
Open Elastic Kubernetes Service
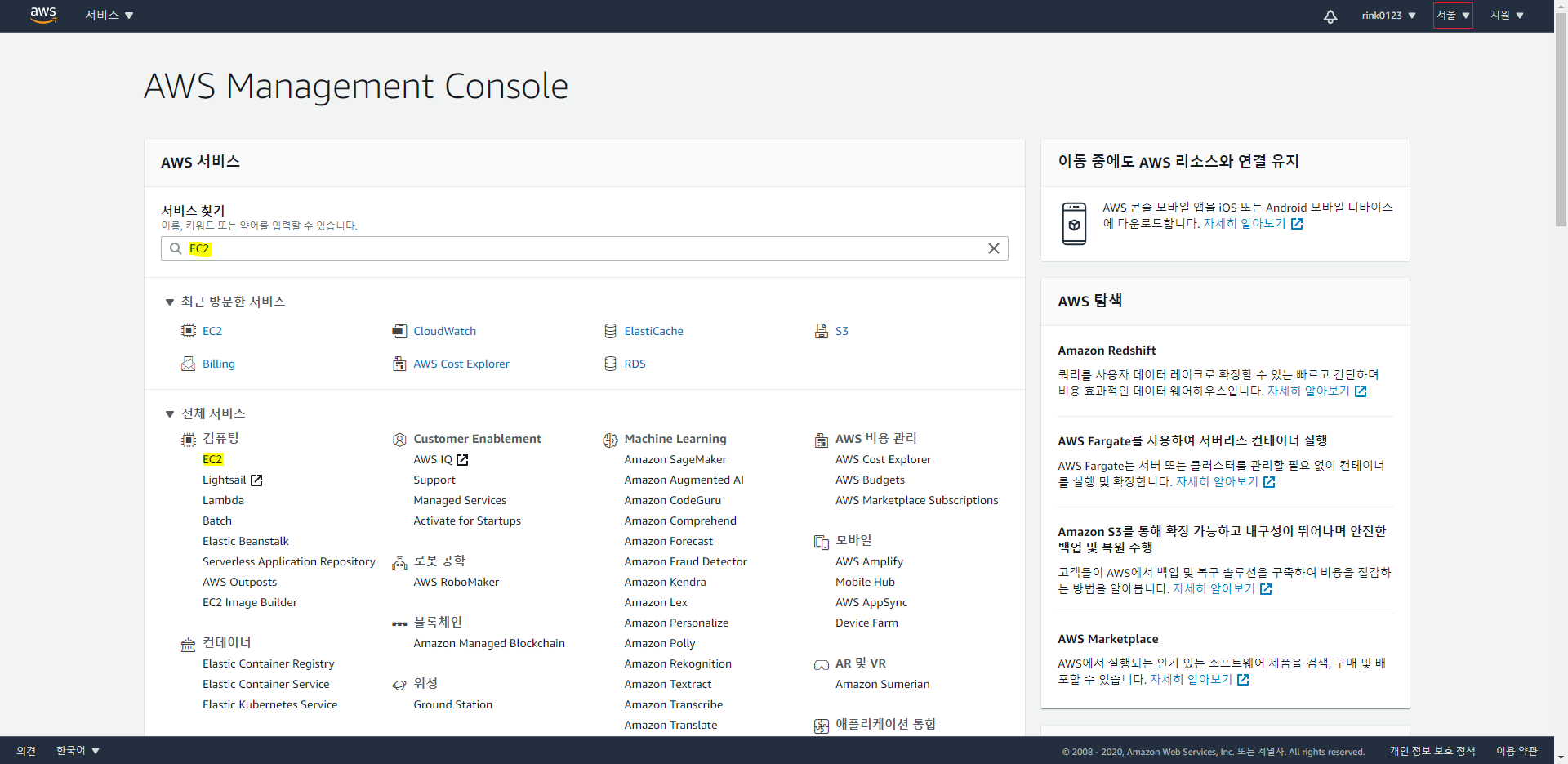(x=269, y=704)
